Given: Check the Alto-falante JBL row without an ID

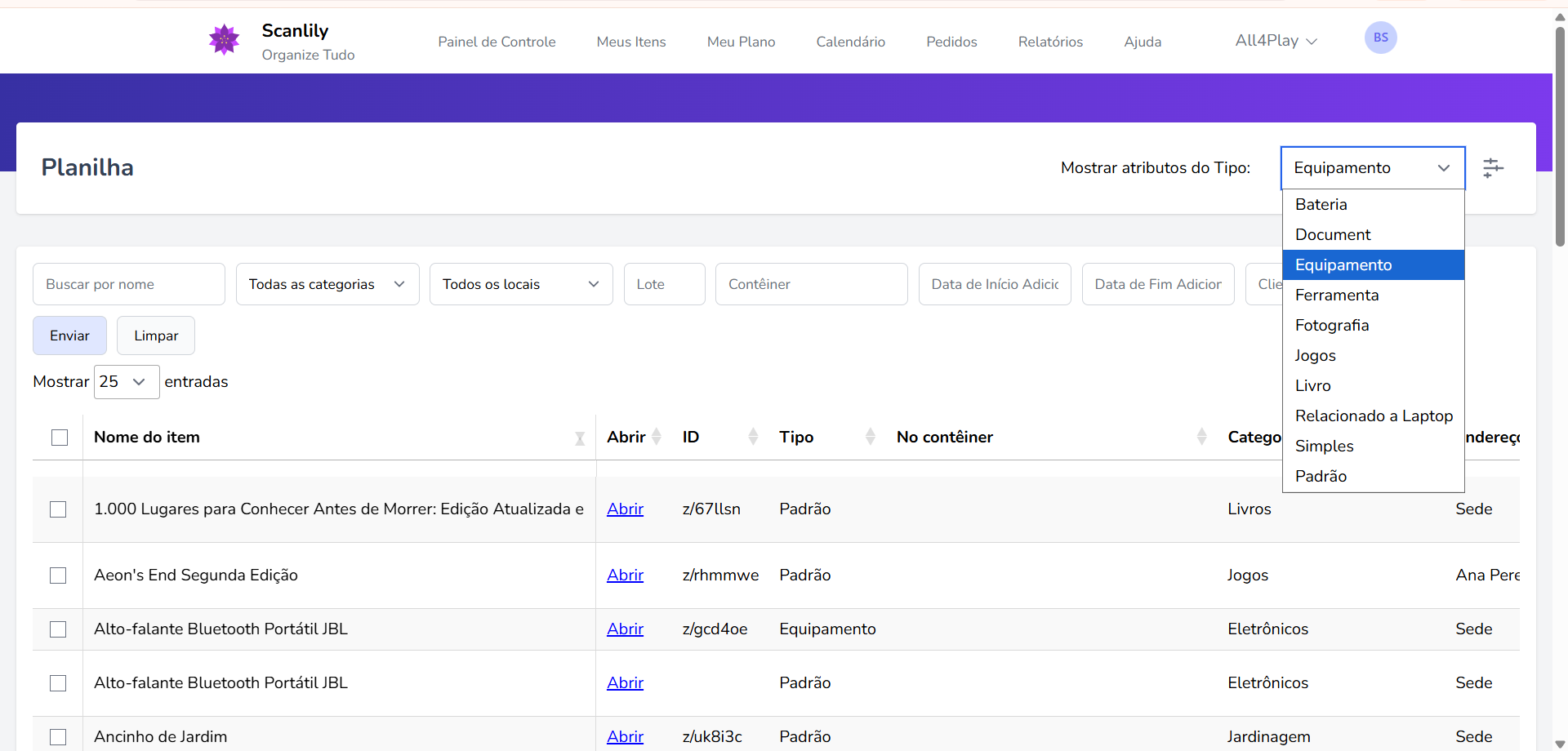Looking at the screenshot, I should [x=58, y=683].
